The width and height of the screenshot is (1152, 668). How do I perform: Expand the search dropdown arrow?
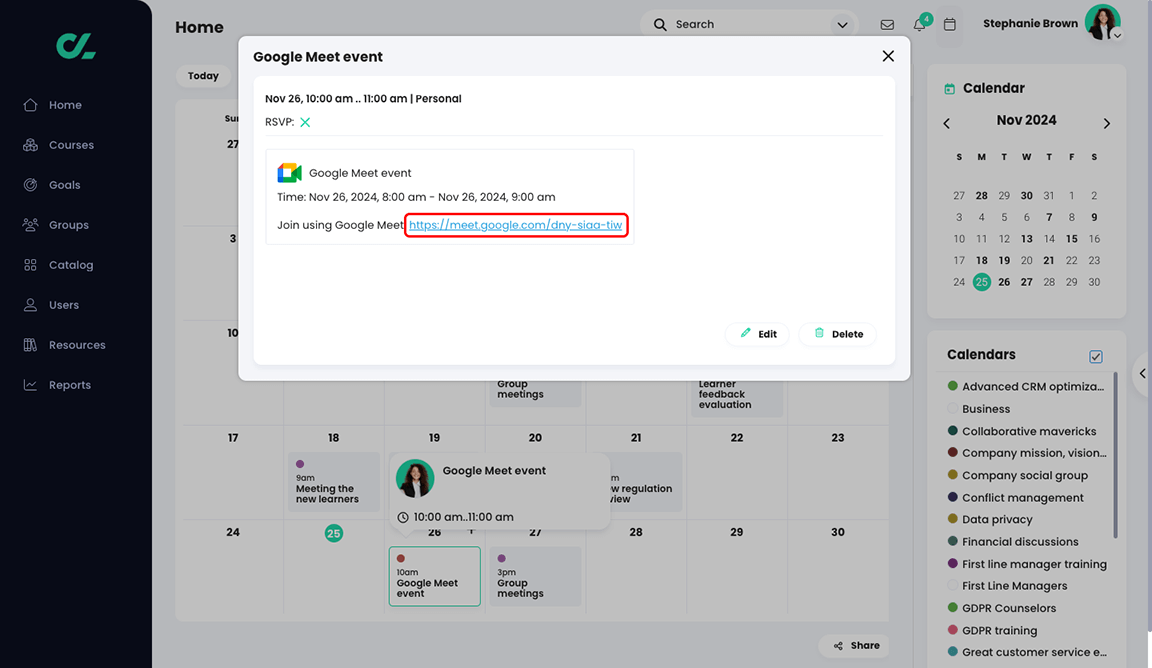point(842,25)
